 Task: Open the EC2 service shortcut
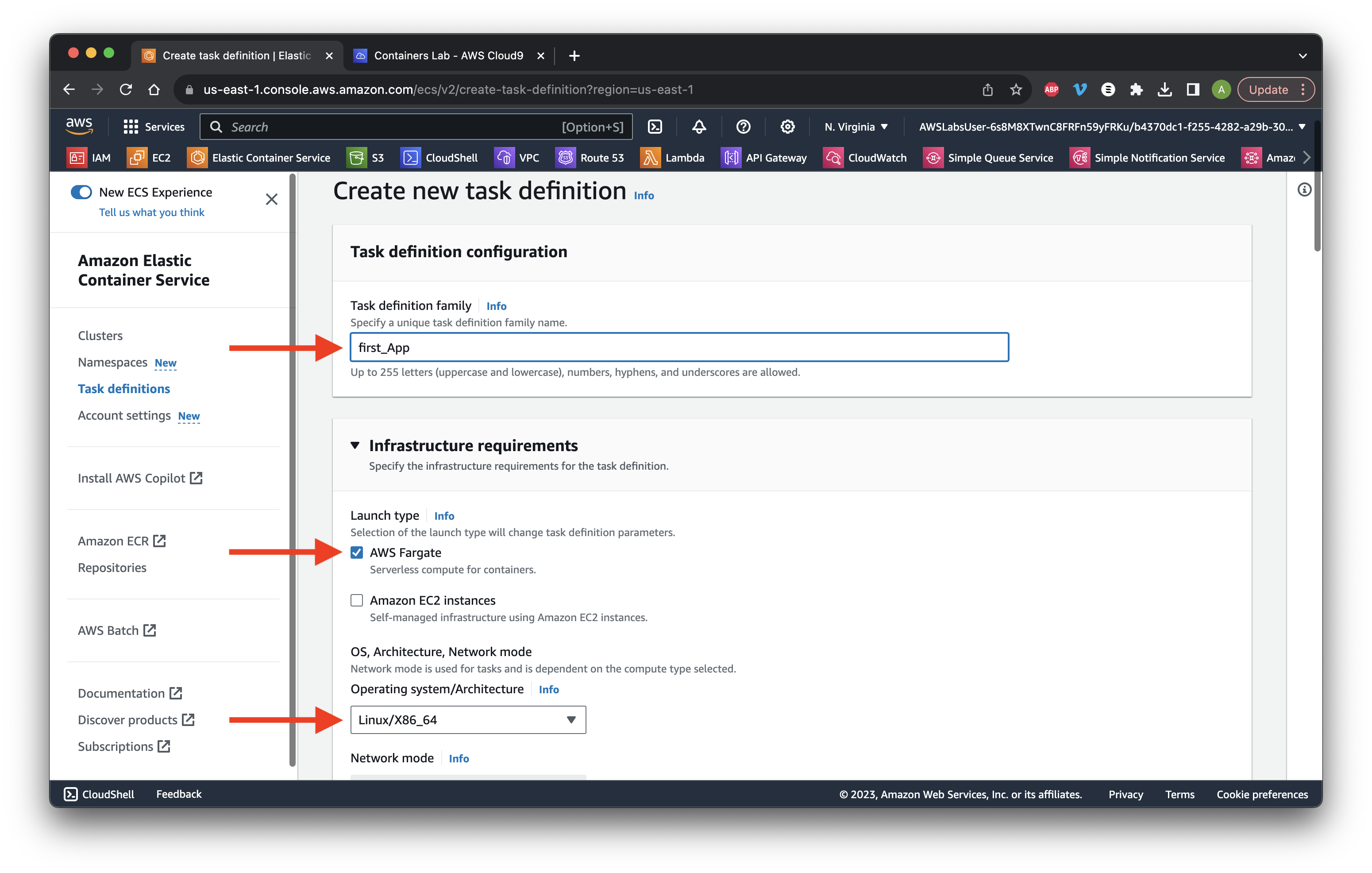point(149,158)
